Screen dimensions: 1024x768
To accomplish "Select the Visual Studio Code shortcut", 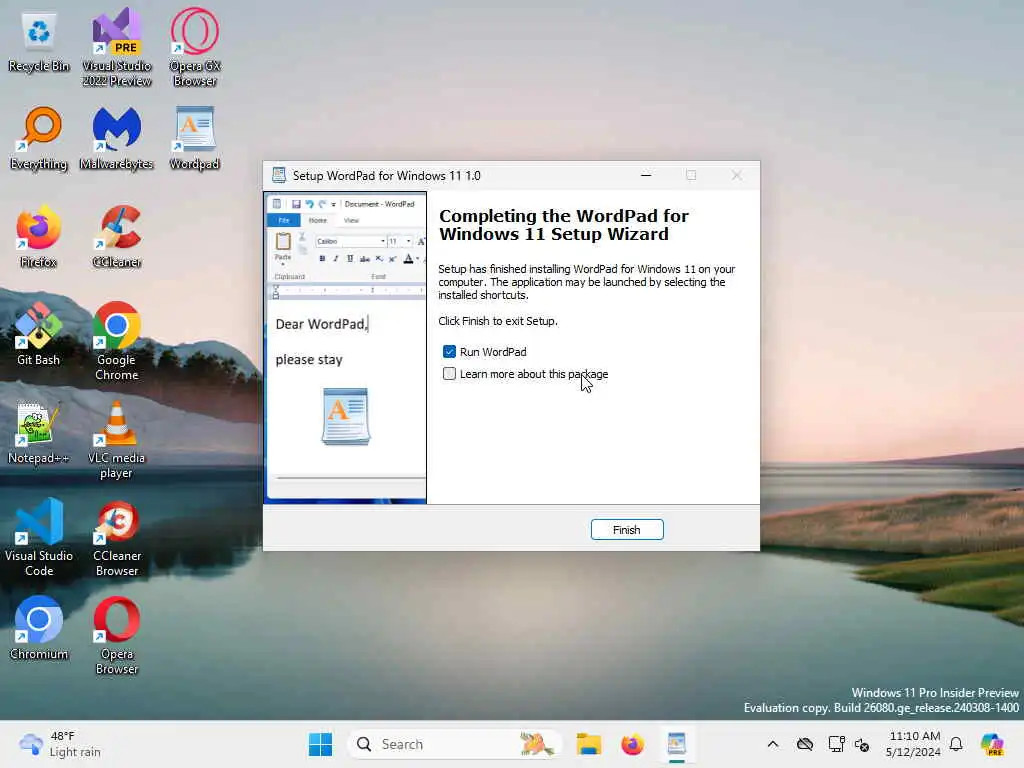I will (x=39, y=537).
